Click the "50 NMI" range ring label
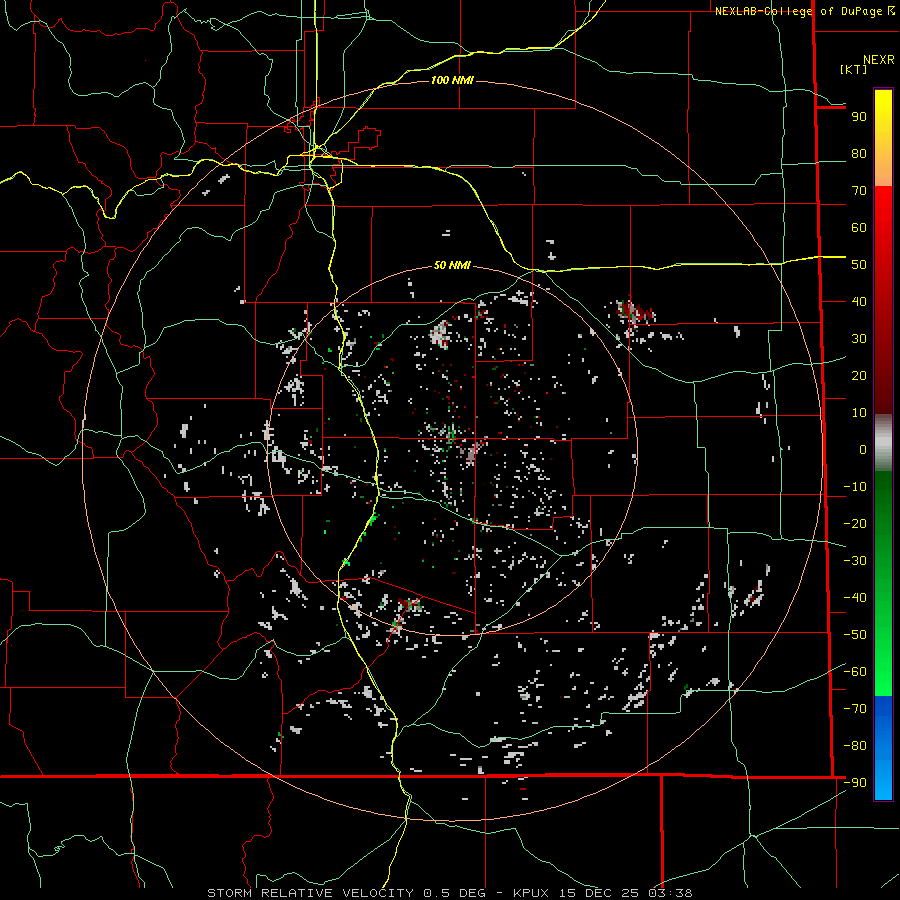This screenshot has width=900, height=900. [452, 265]
